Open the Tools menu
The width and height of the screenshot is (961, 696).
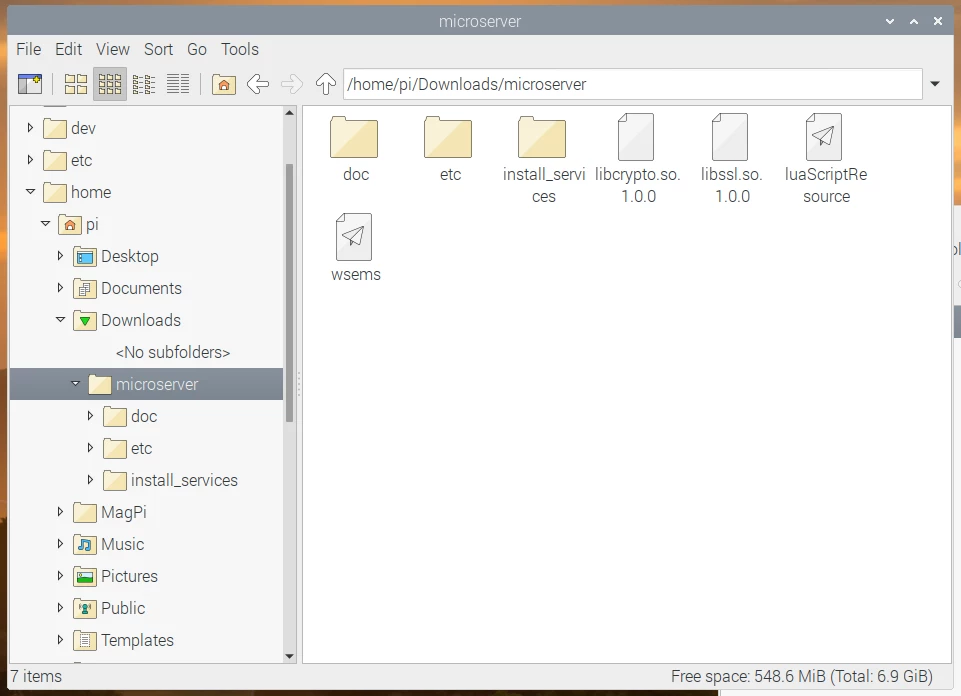tap(239, 49)
